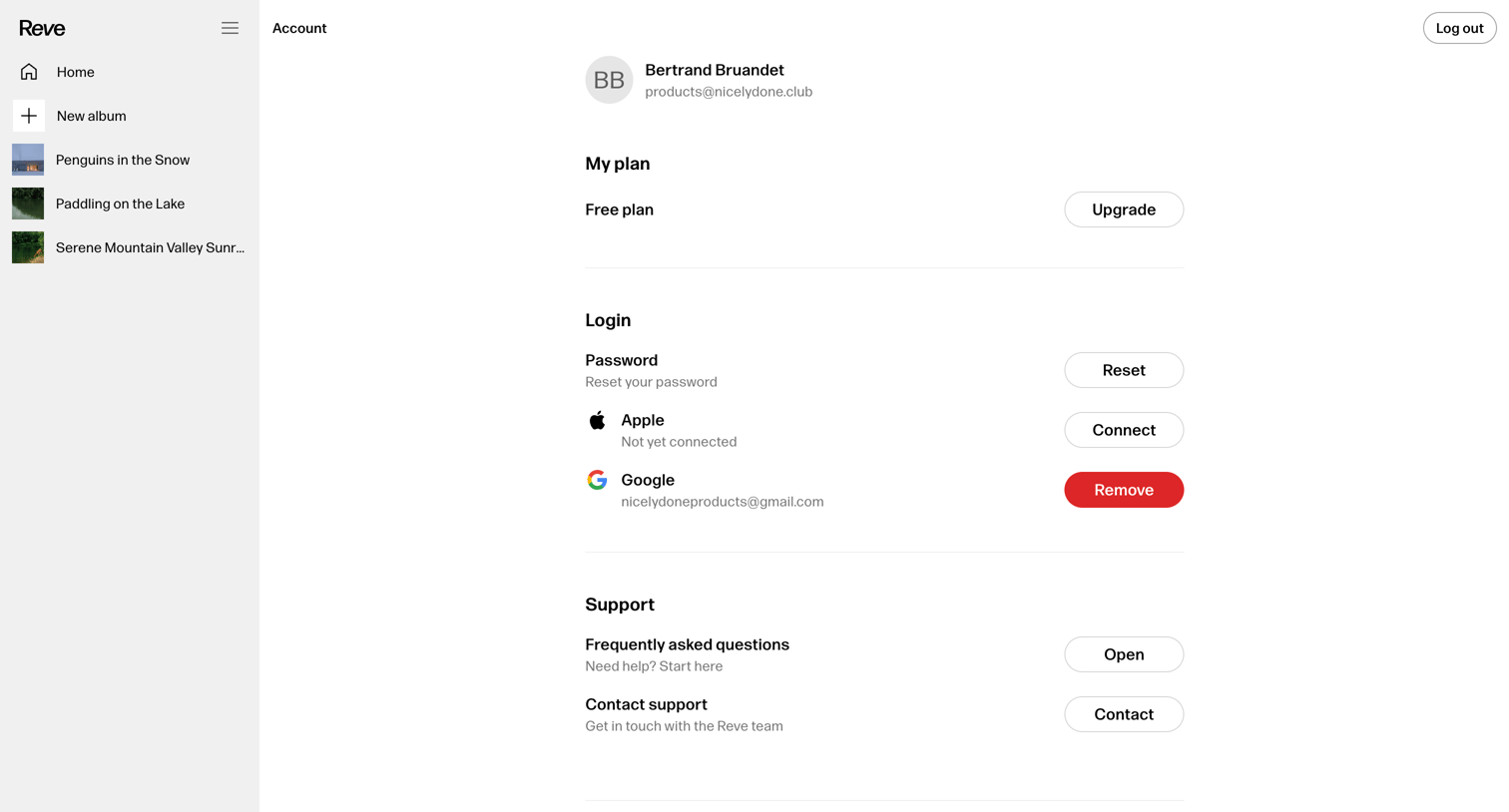Click the BB profile avatar
Image resolution: width=1509 pixels, height=812 pixels.
pos(609,80)
